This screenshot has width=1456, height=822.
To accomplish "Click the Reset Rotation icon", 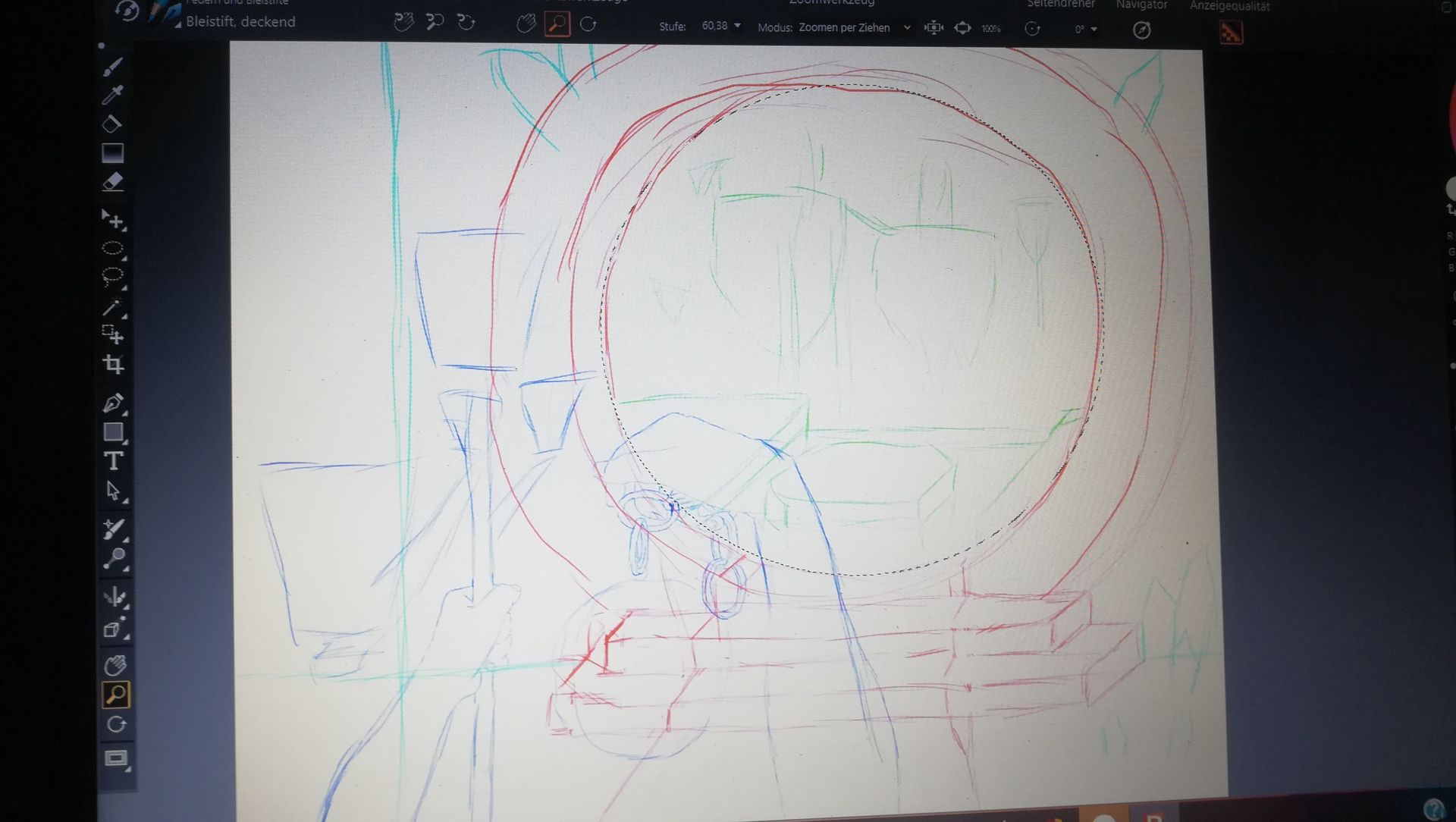I will [1032, 29].
